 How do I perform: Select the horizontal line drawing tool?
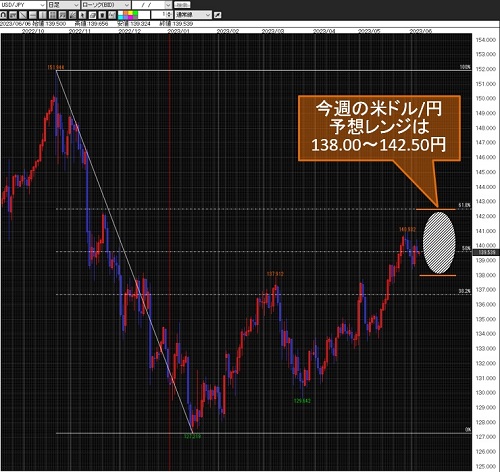[x=33, y=15]
